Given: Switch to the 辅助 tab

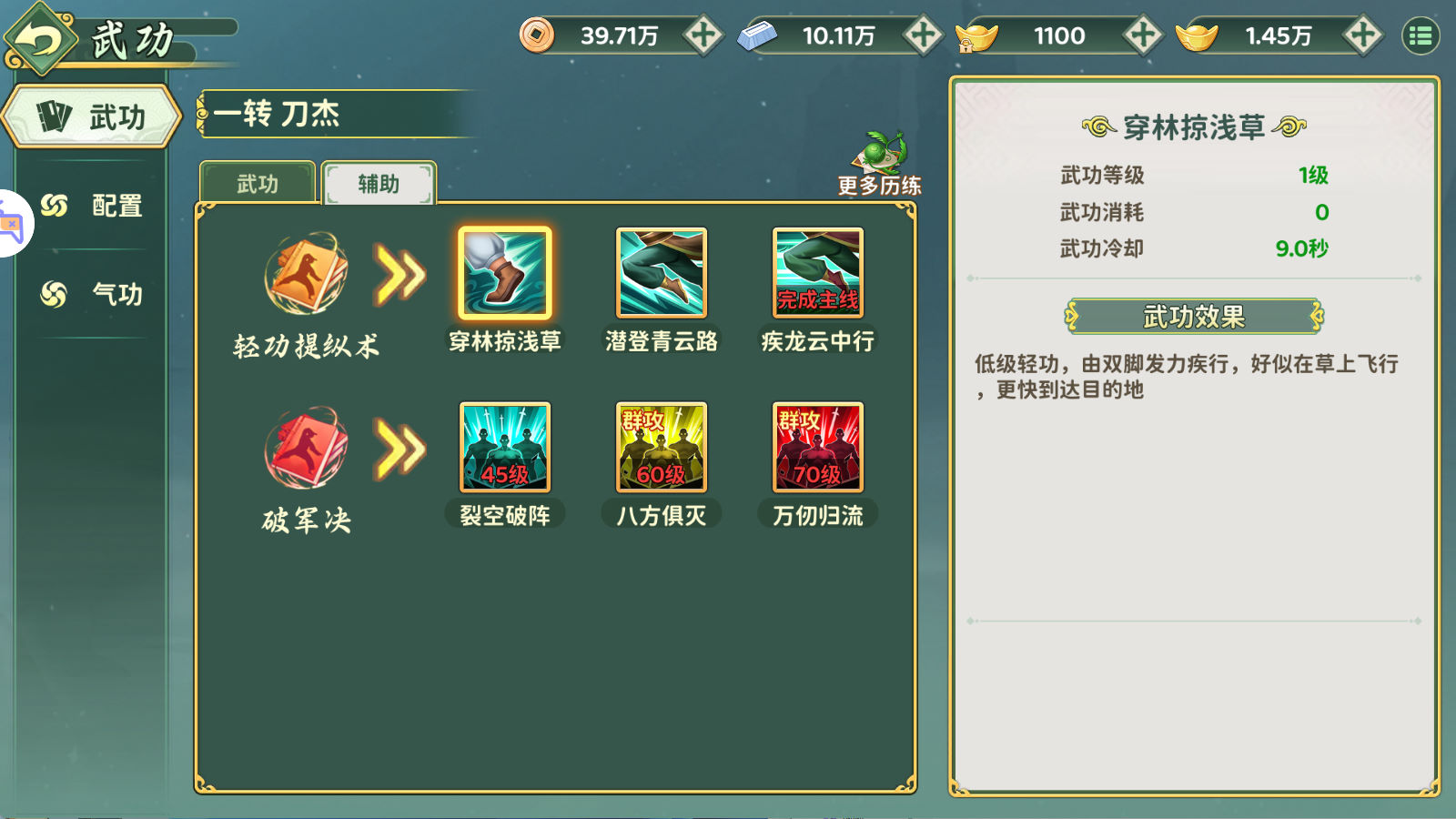Looking at the screenshot, I should (x=379, y=183).
